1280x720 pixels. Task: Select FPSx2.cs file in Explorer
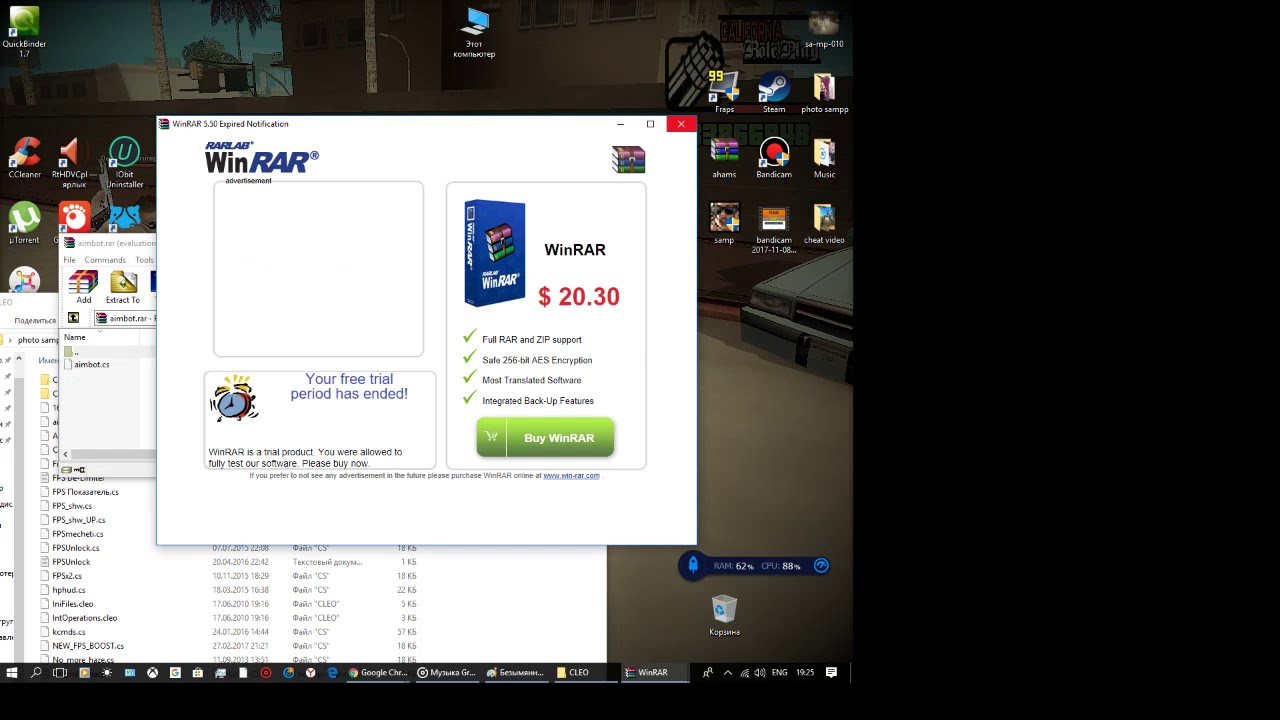tap(67, 576)
